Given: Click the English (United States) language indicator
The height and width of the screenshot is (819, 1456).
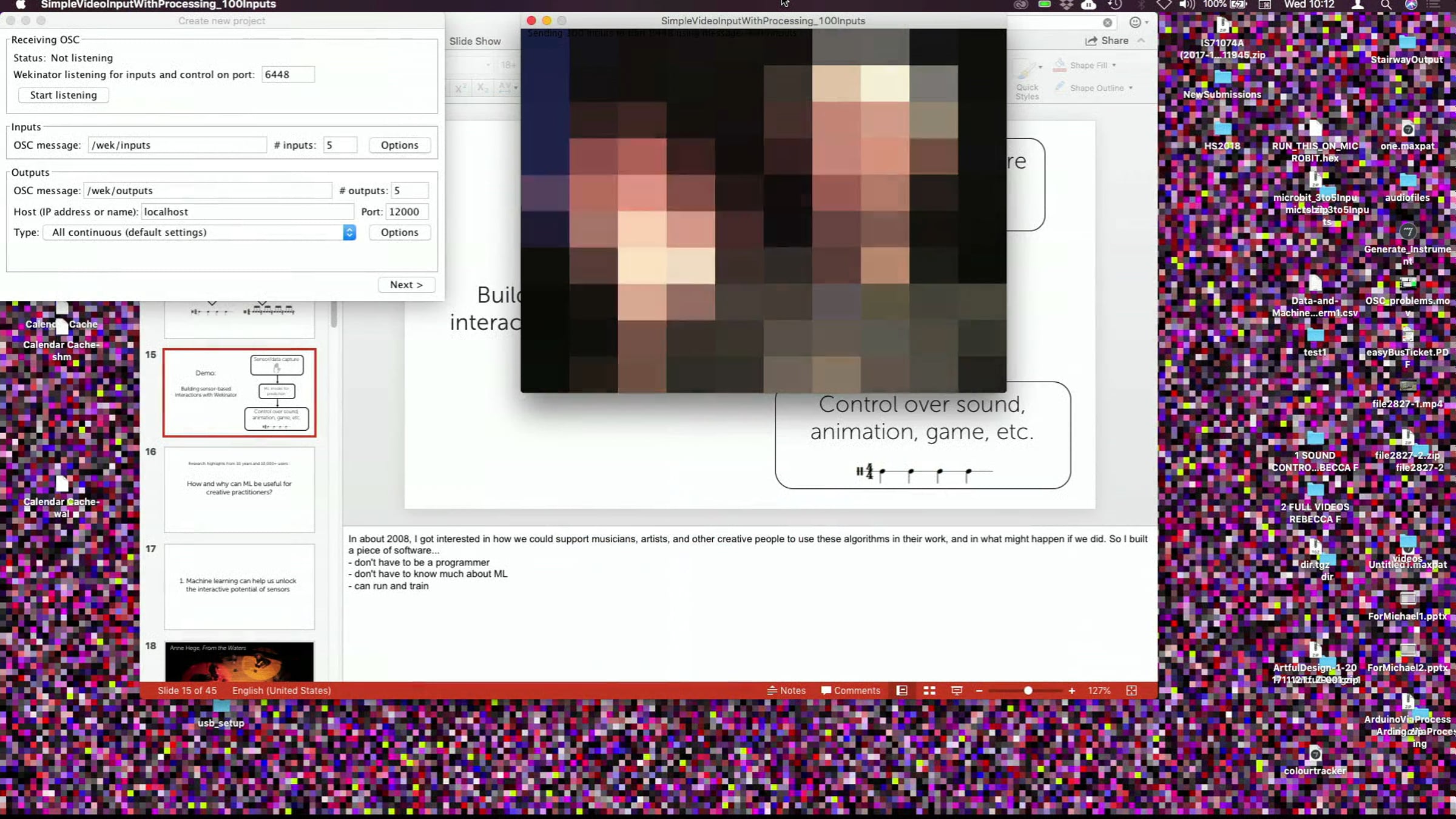Looking at the screenshot, I should tap(281, 690).
